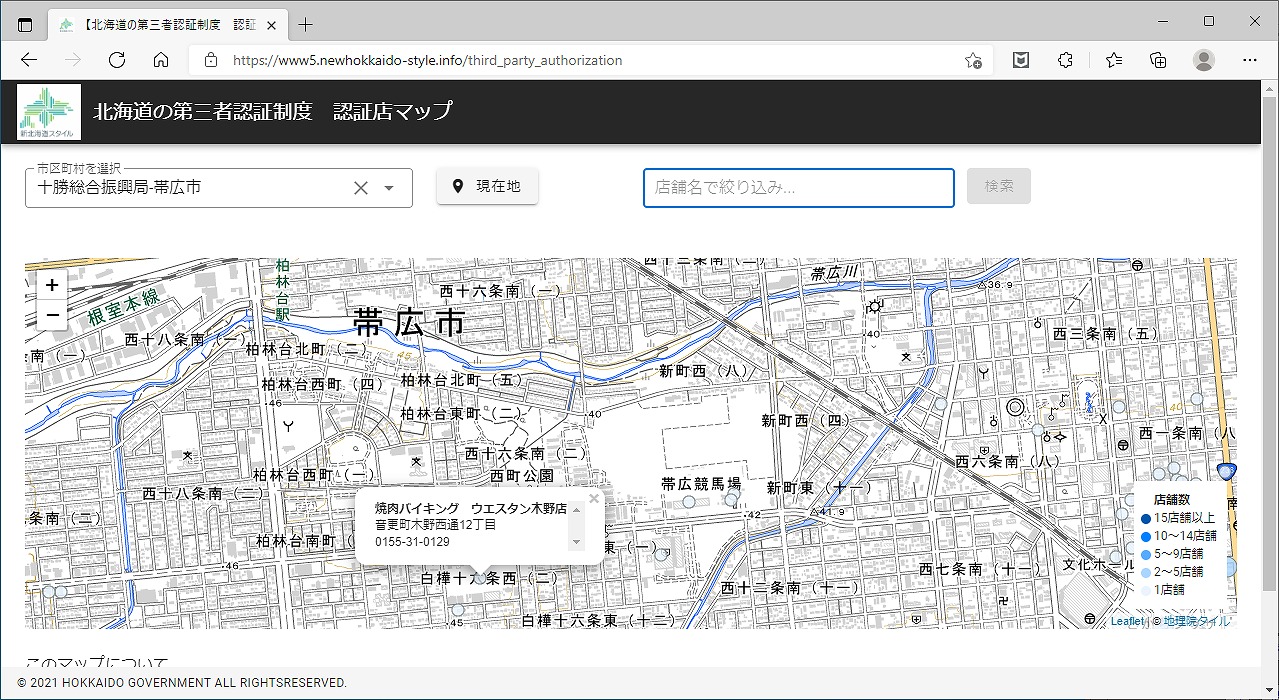The width and height of the screenshot is (1279, 700).
Task: Open the browser home page
Action: click(x=161, y=60)
